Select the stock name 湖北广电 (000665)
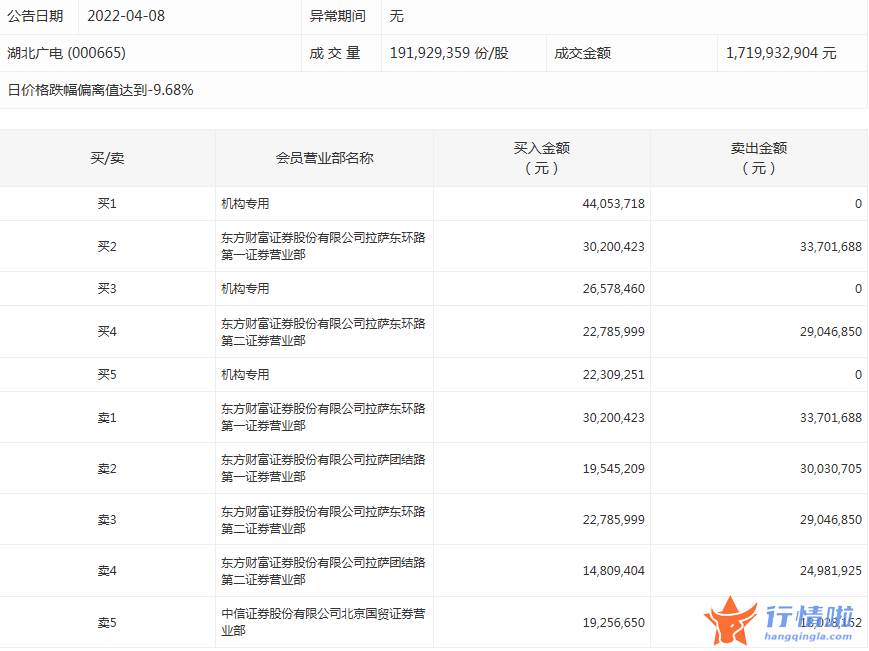 (67, 53)
